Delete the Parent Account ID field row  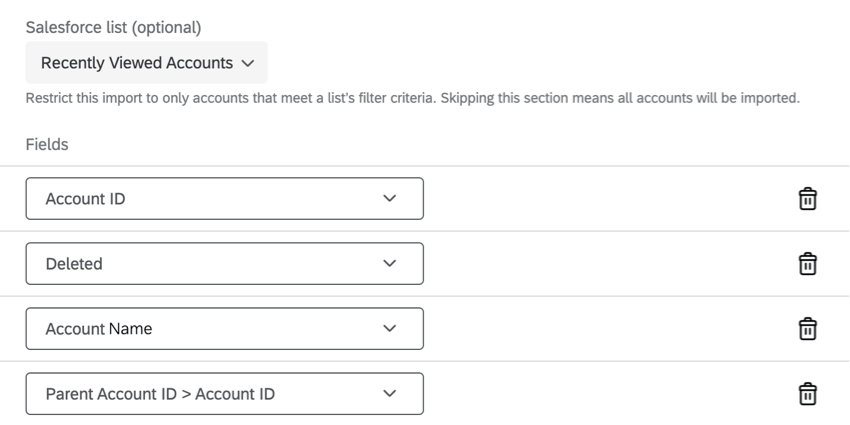click(807, 394)
